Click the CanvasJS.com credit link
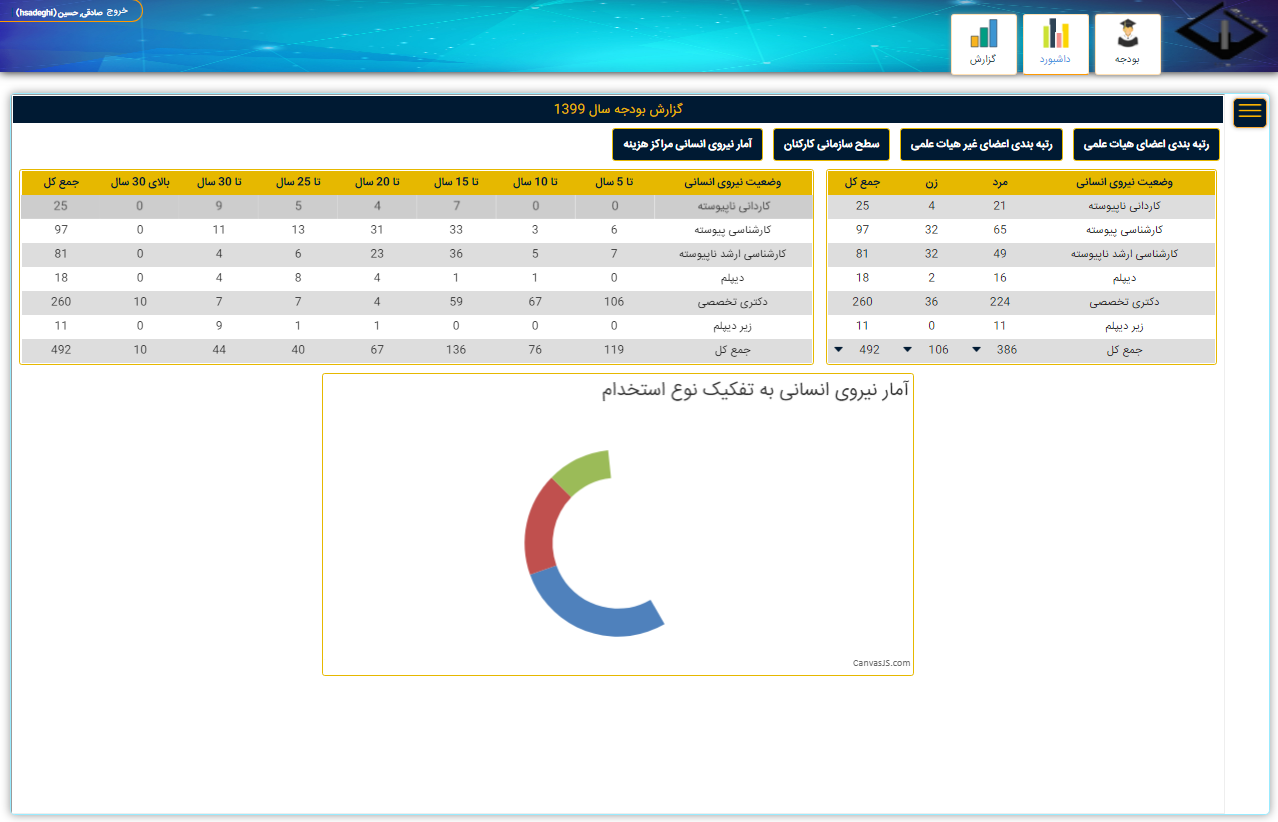This screenshot has width=1278, height=822. pyautogui.click(x=881, y=663)
